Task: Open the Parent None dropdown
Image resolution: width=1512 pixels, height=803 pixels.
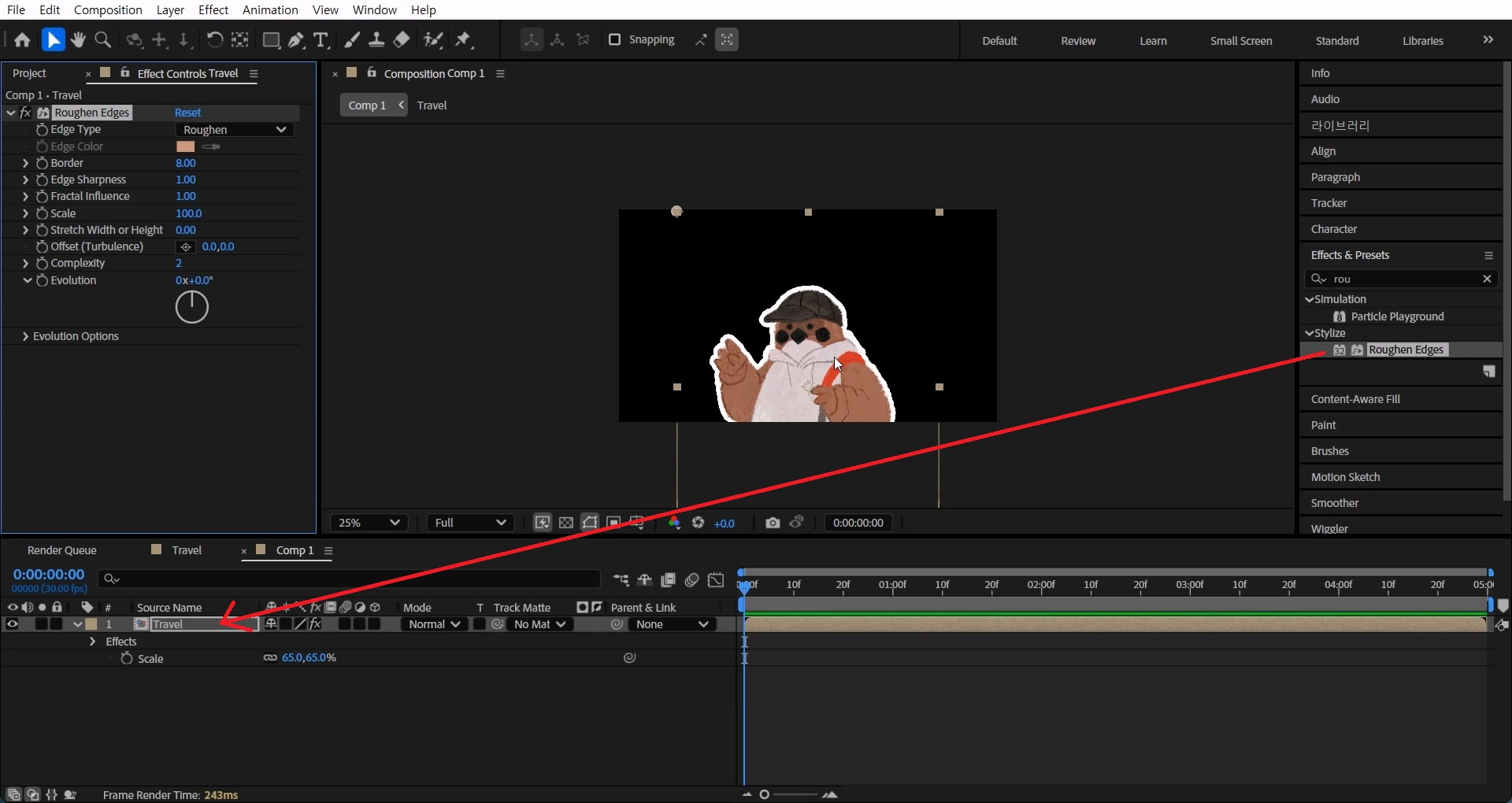Action: [x=672, y=624]
